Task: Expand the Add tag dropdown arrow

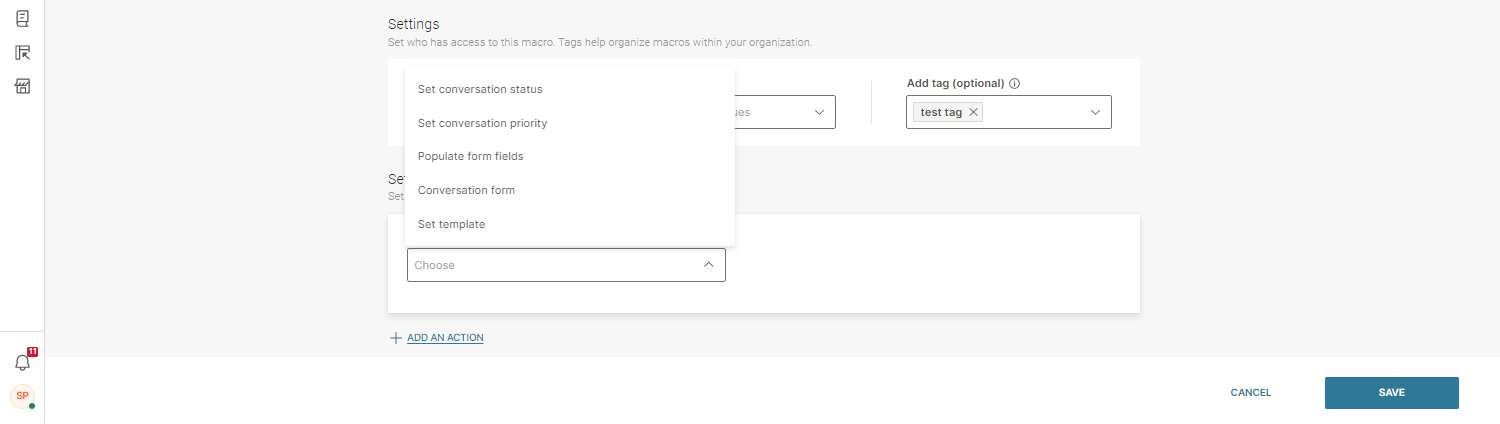Action: pyautogui.click(x=1095, y=113)
